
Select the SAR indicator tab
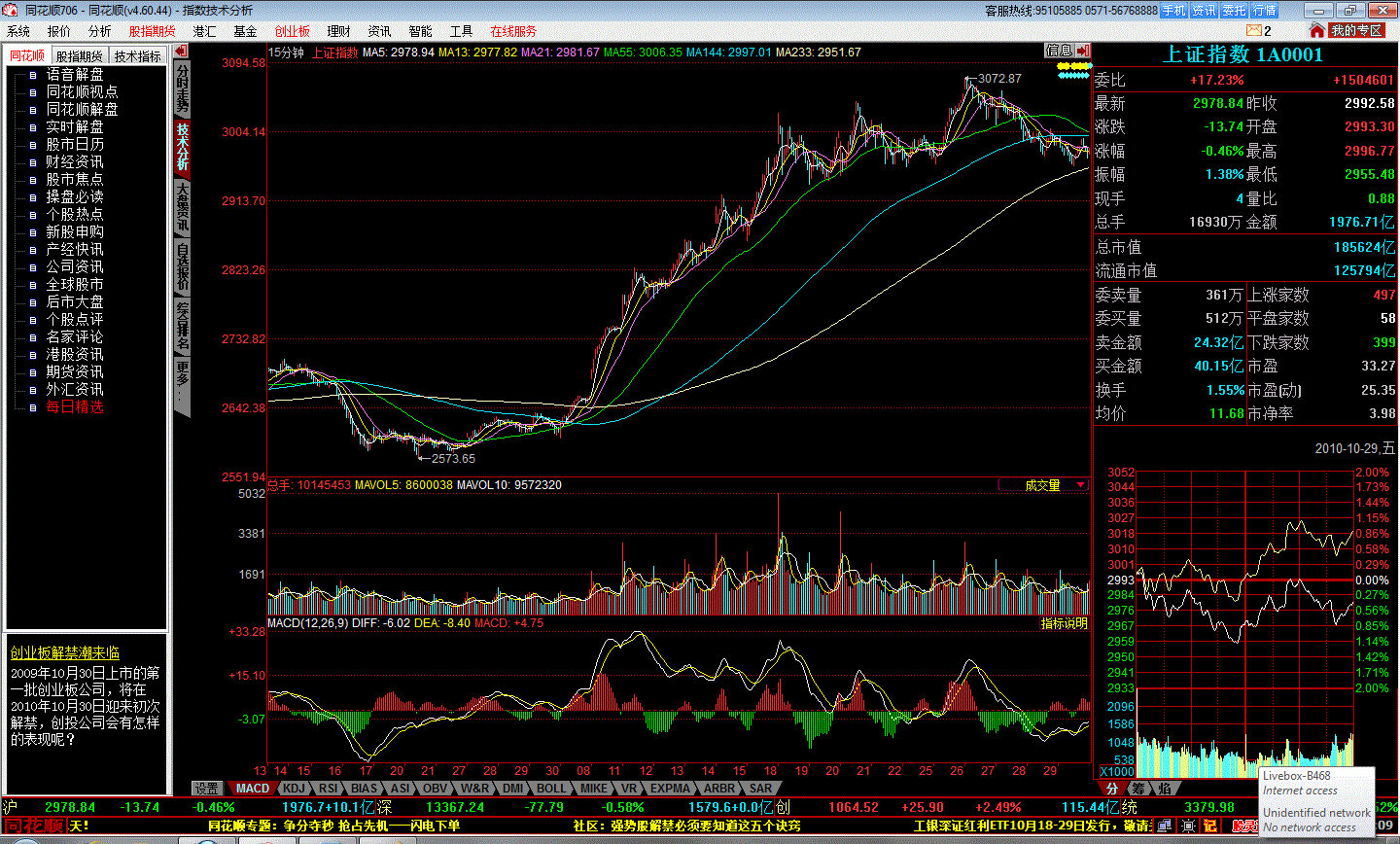coord(761,789)
